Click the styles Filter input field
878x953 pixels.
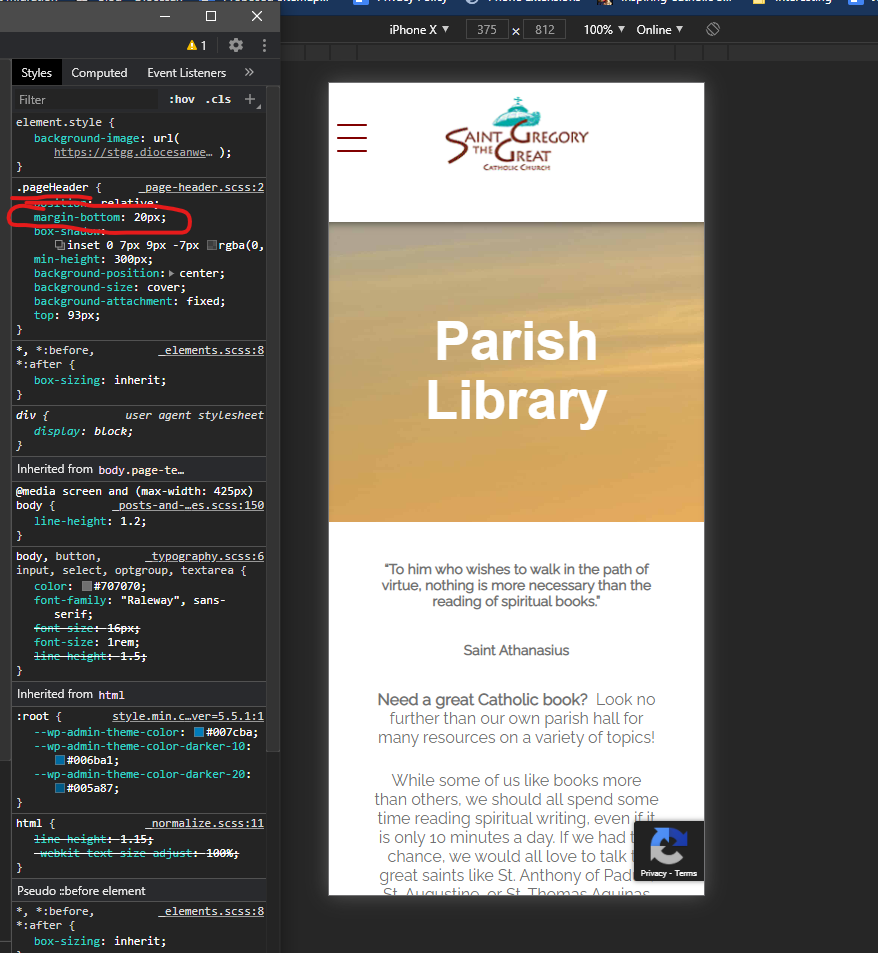85,99
